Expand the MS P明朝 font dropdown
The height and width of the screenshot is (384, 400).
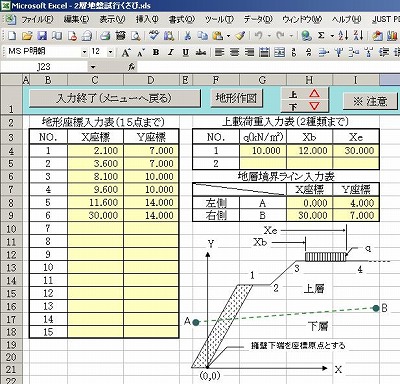[x=84, y=52]
